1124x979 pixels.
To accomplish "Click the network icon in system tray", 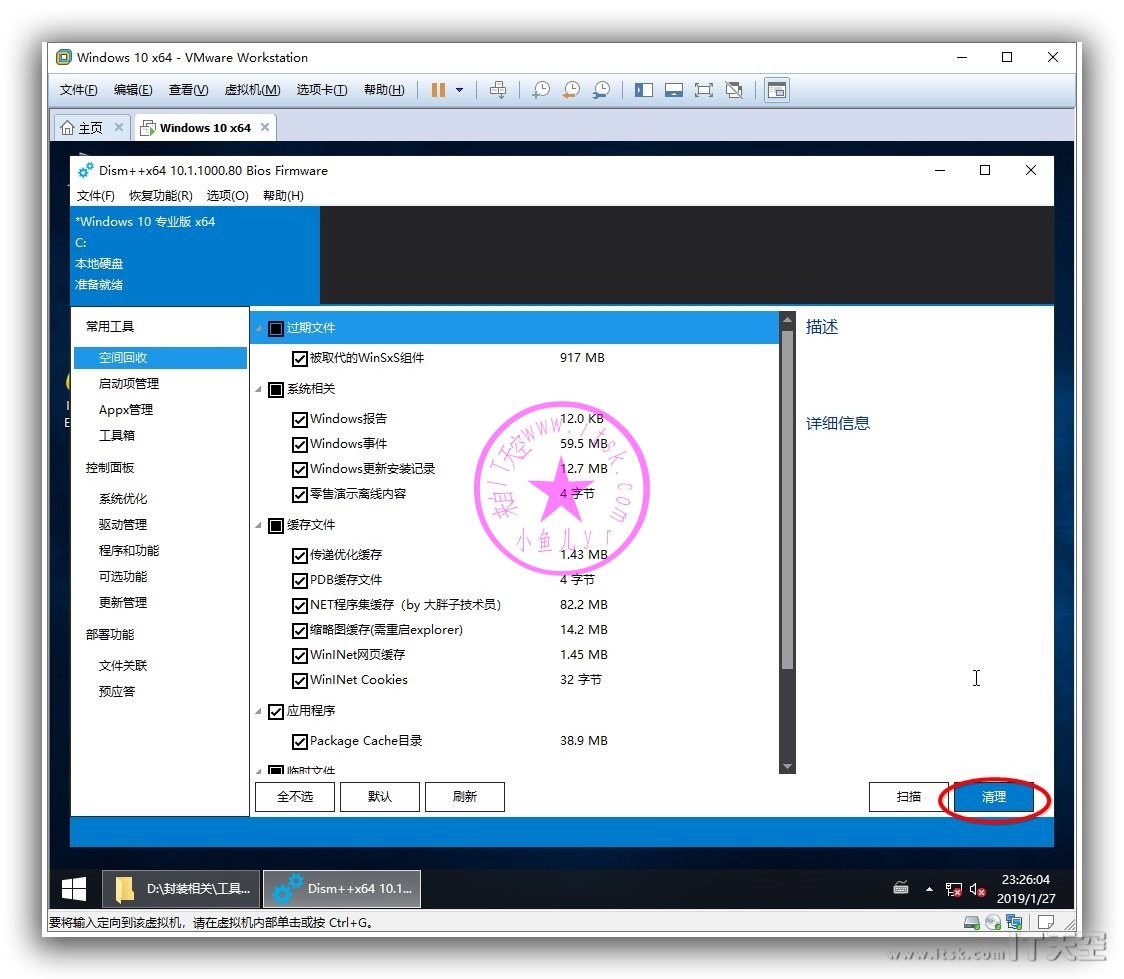I will click(953, 889).
